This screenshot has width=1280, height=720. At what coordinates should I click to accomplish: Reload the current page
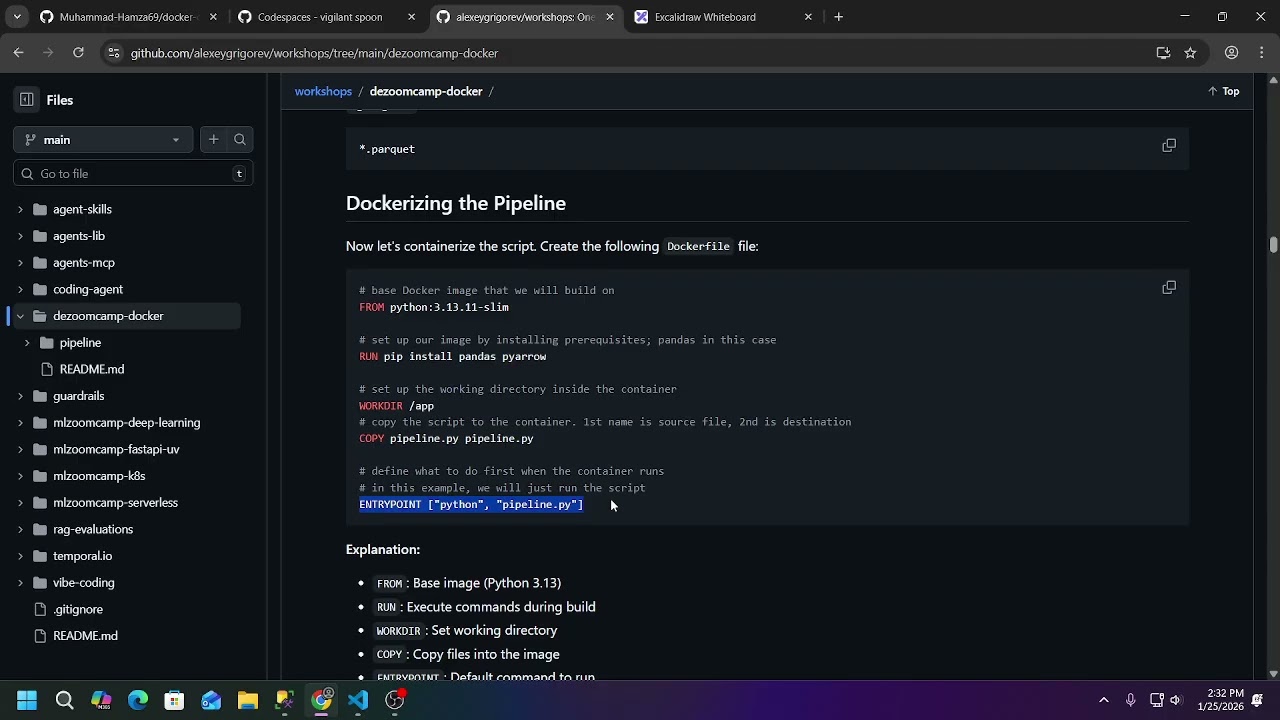pos(78,53)
